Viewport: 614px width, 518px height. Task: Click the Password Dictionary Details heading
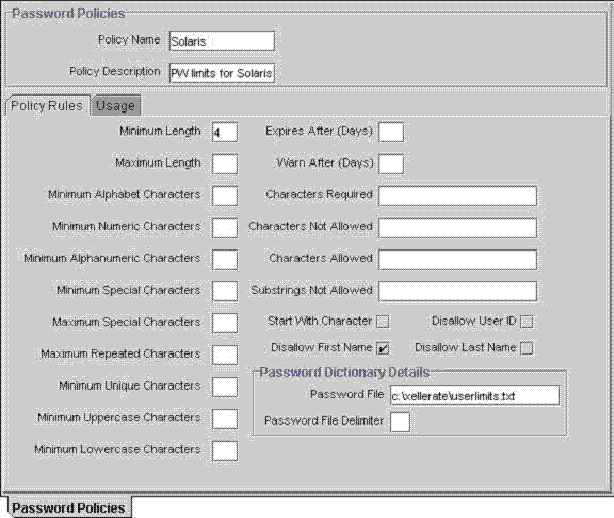click(x=345, y=372)
